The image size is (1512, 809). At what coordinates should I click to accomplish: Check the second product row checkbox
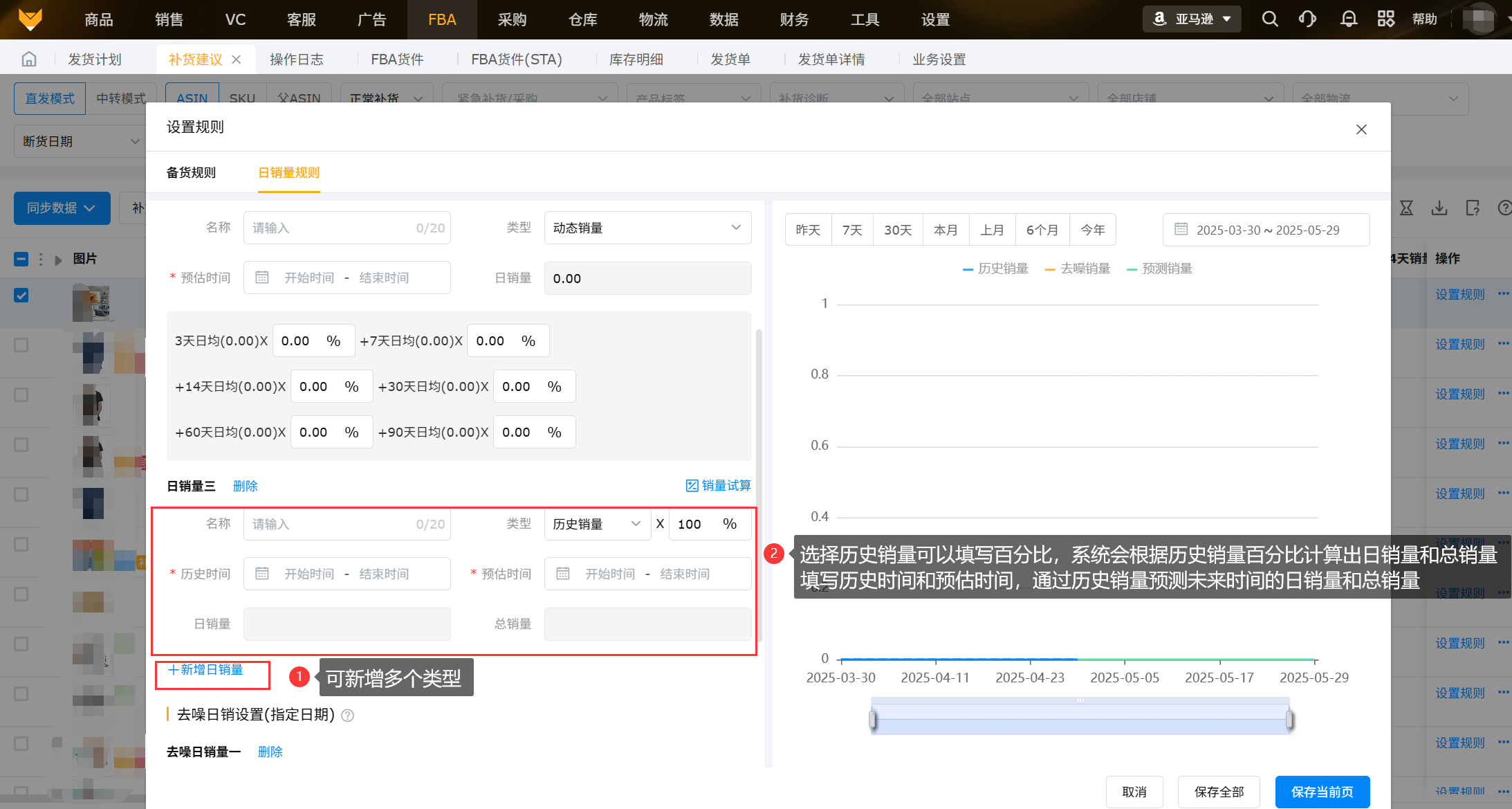[x=21, y=345]
